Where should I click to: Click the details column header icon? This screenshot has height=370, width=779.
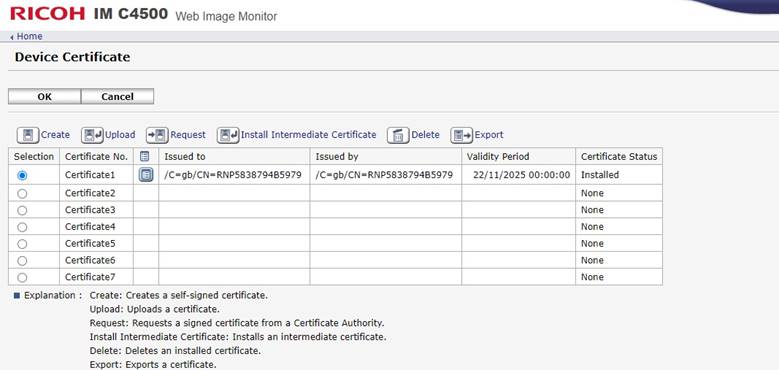point(145,156)
